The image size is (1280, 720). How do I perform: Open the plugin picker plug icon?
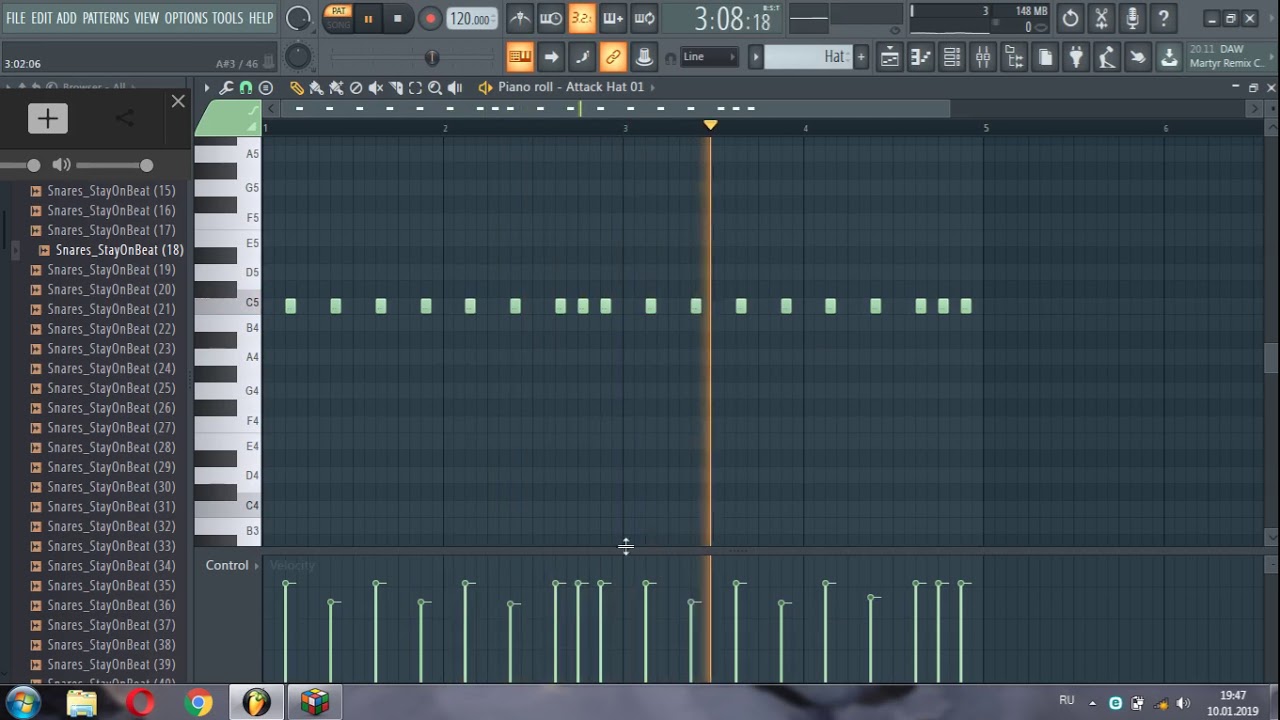(1076, 57)
